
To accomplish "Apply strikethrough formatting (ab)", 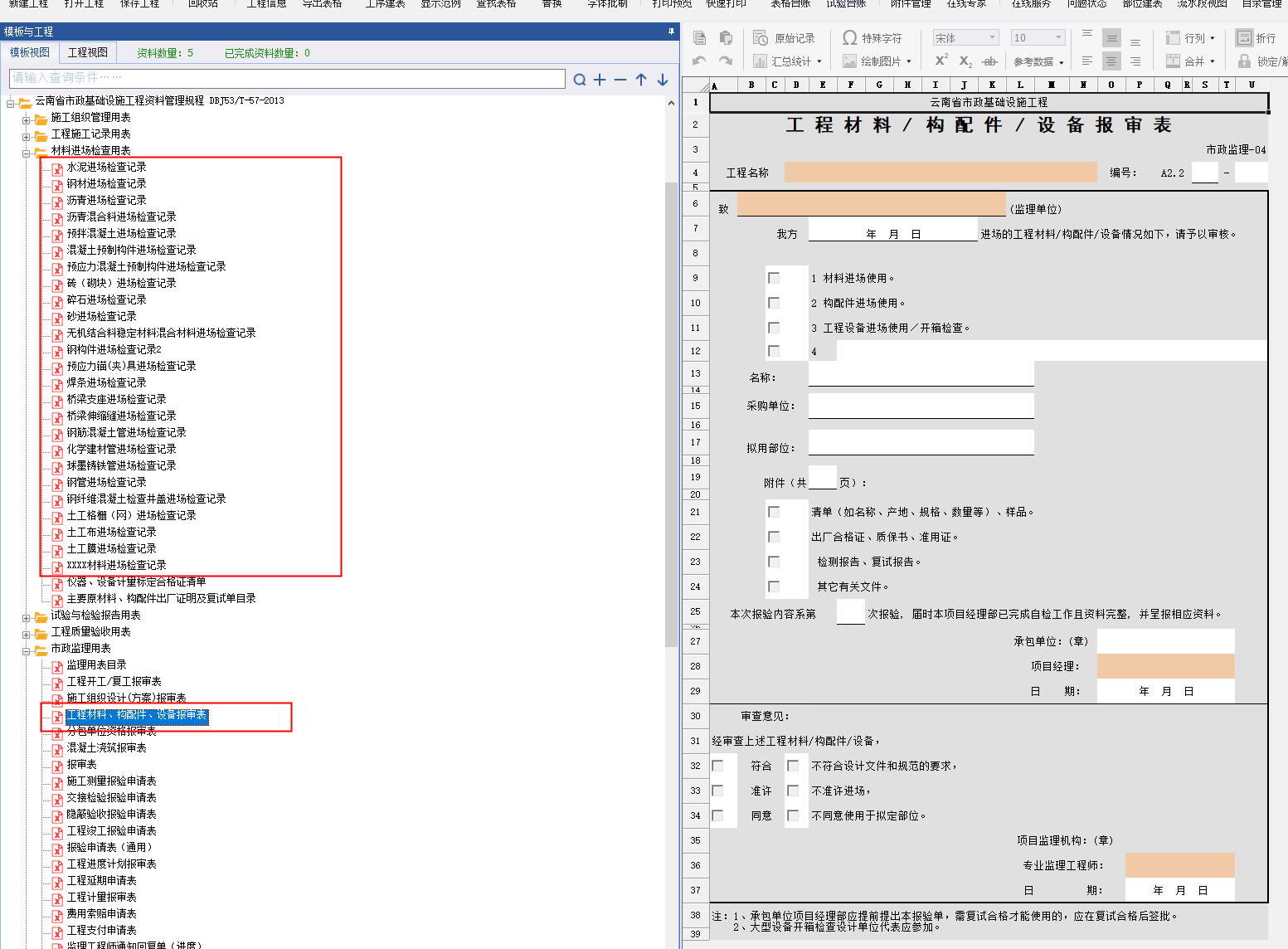I will click(x=989, y=61).
